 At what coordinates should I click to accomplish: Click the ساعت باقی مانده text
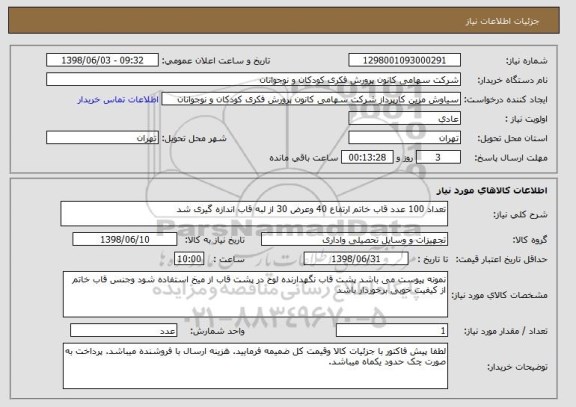click(303, 158)
